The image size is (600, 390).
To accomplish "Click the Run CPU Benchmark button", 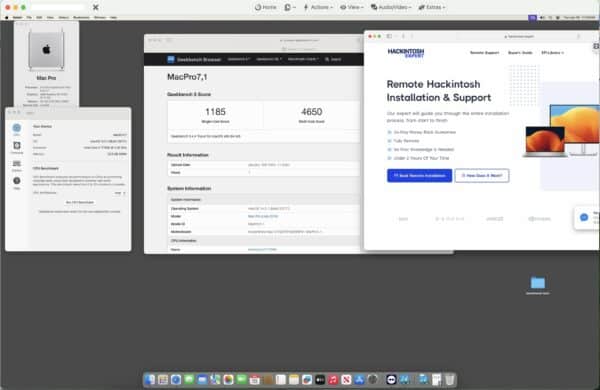I will [x=80, y=202].
